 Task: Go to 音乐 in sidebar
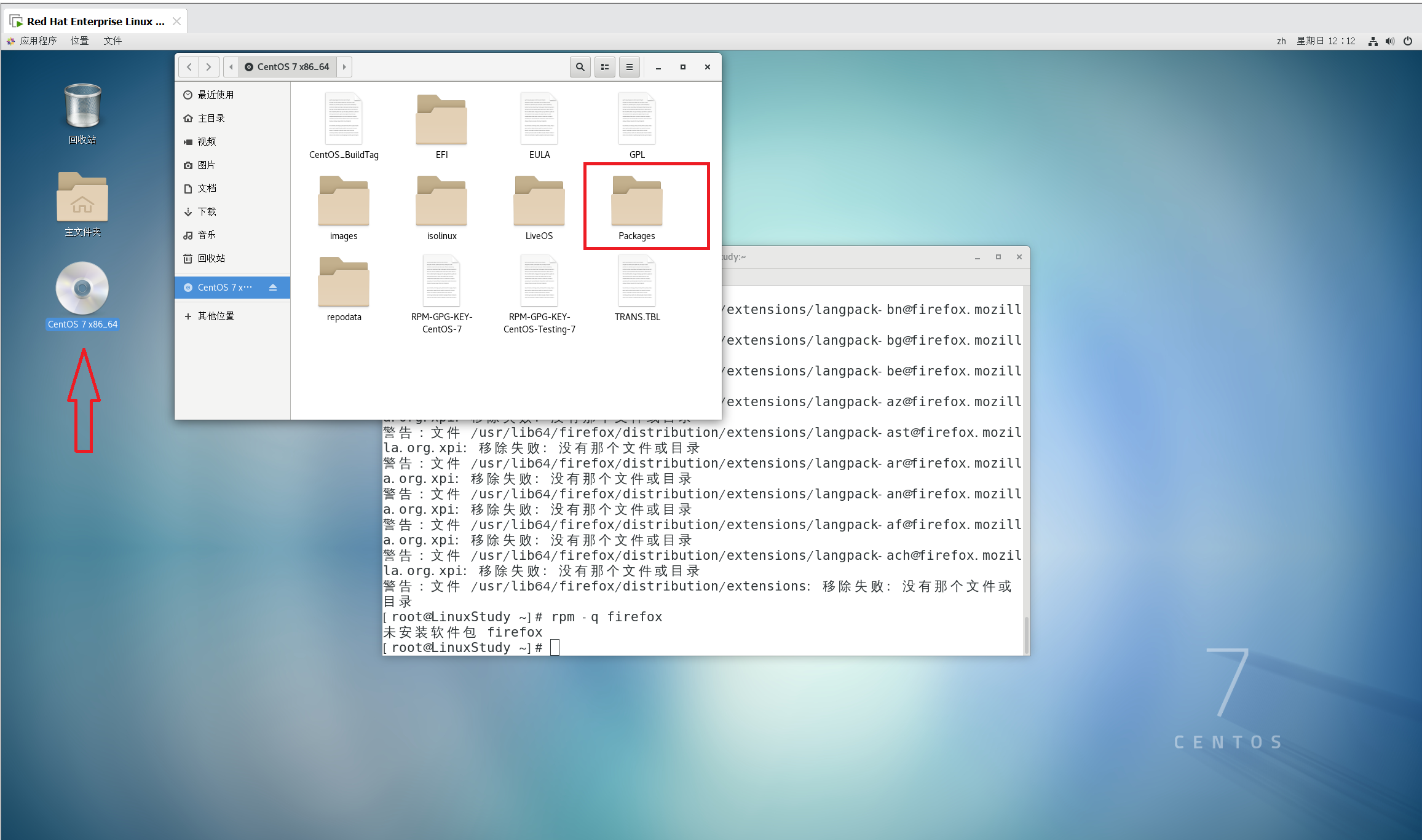point(232,235)
